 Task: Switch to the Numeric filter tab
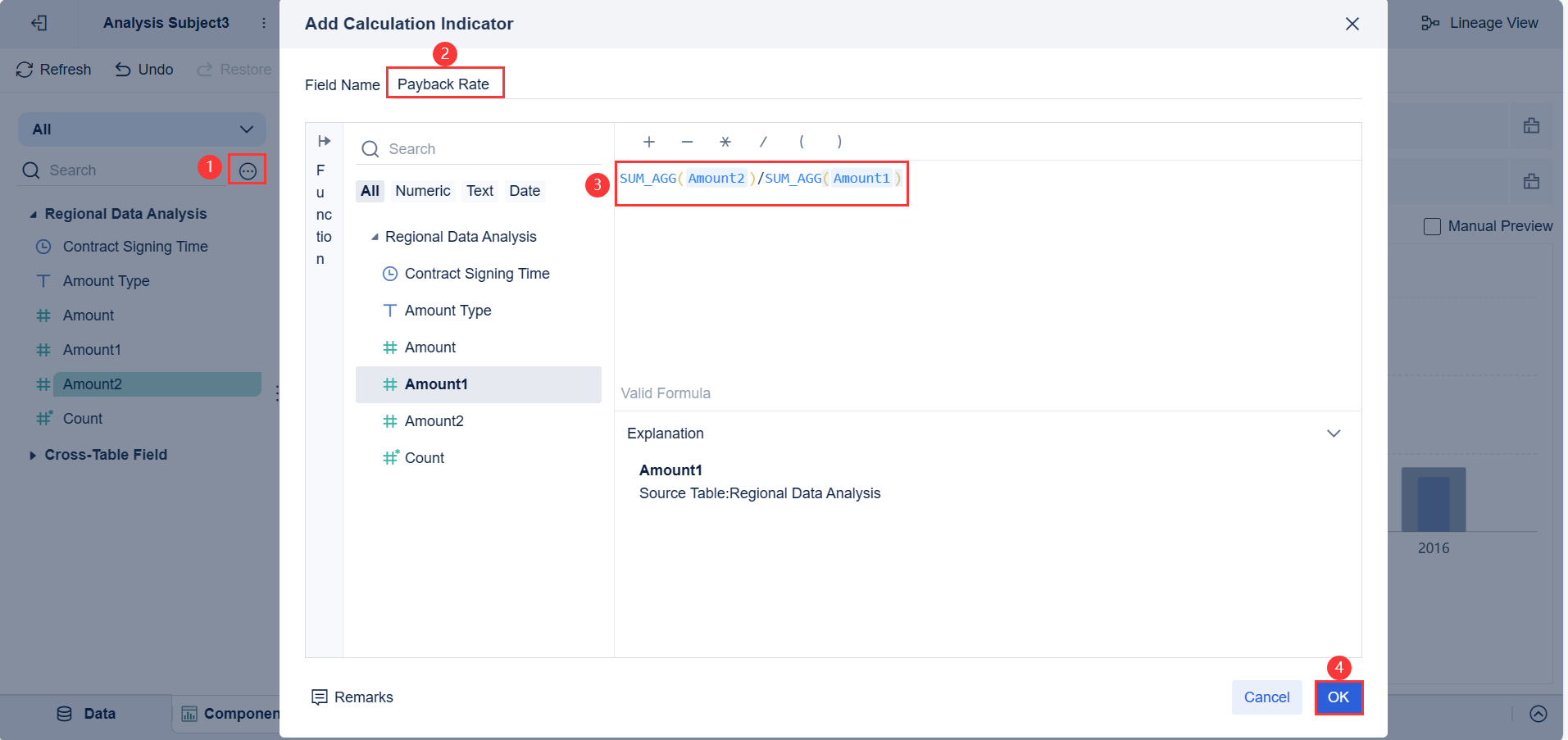tap(422, 191)
